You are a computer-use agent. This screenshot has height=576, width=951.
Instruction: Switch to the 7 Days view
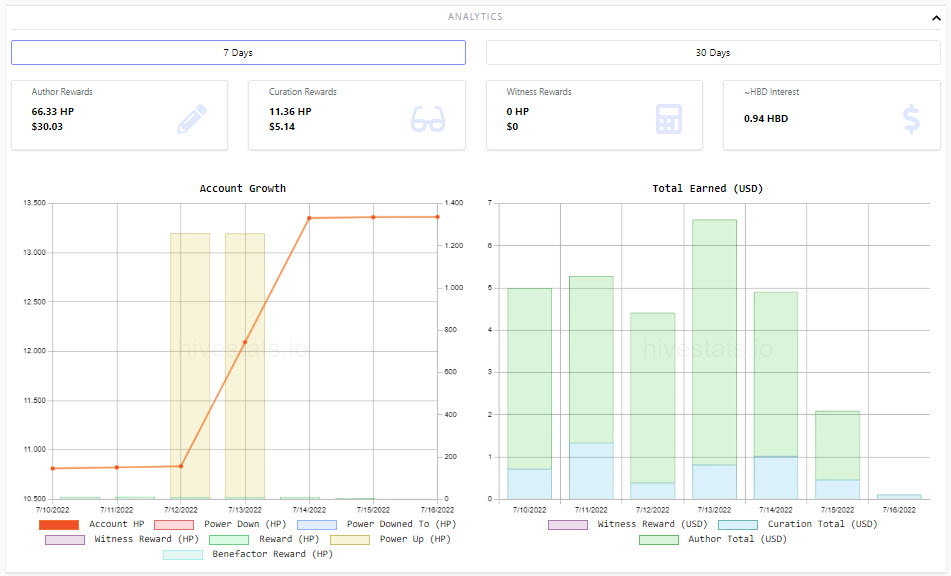(x=238, y=53)
